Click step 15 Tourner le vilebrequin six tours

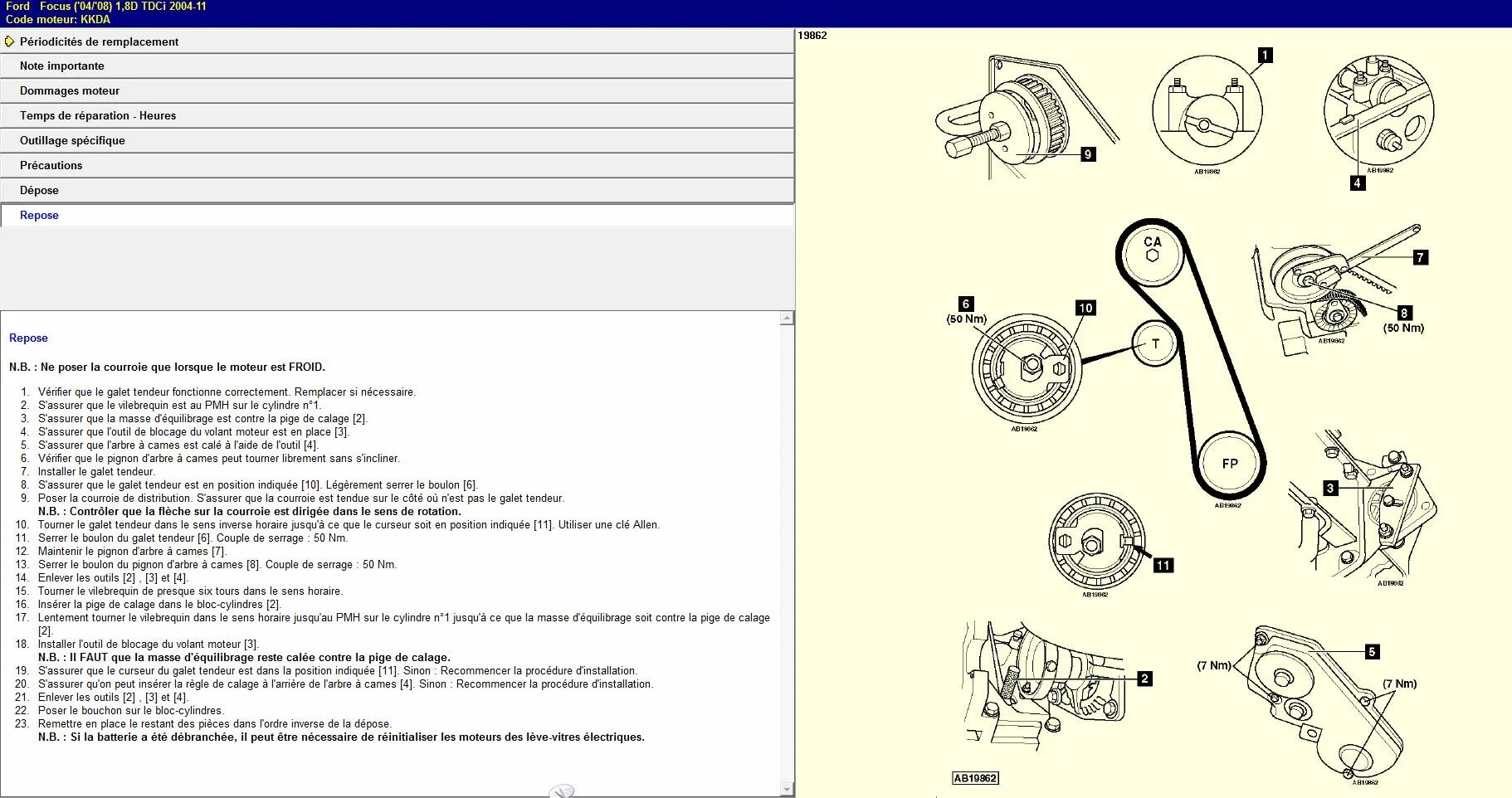[x=190, y=591]
